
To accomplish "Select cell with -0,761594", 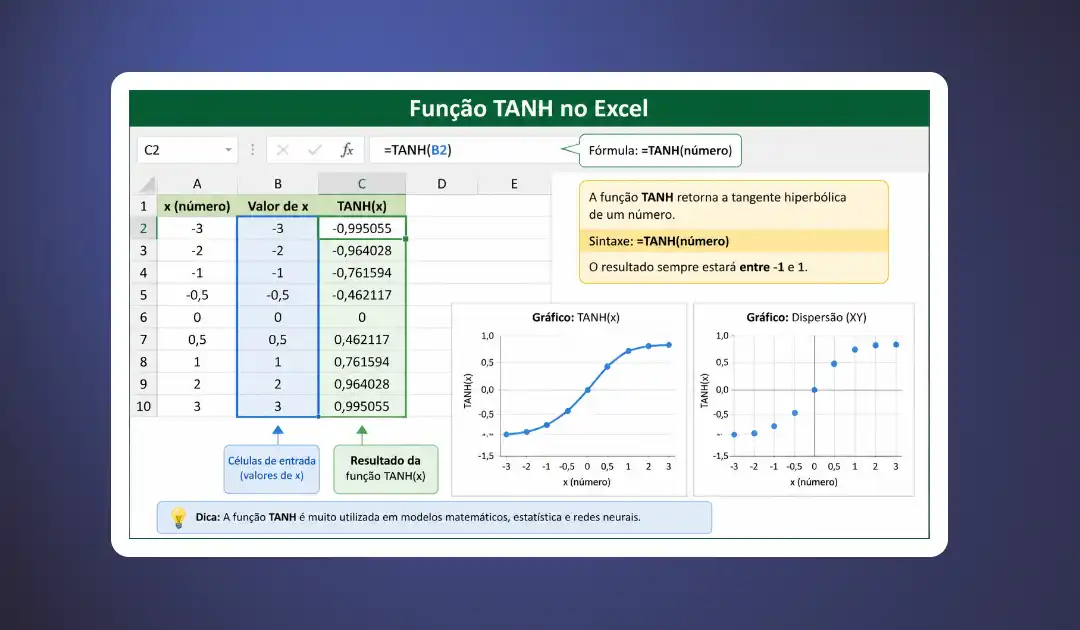I will coord(362,273).
